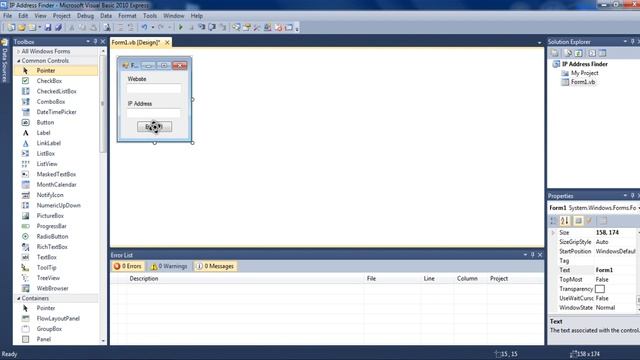Select the MonthCalendar tool in Toolbox
The image size is (640, 360).
pyautogui.click(x=56, y=184)
